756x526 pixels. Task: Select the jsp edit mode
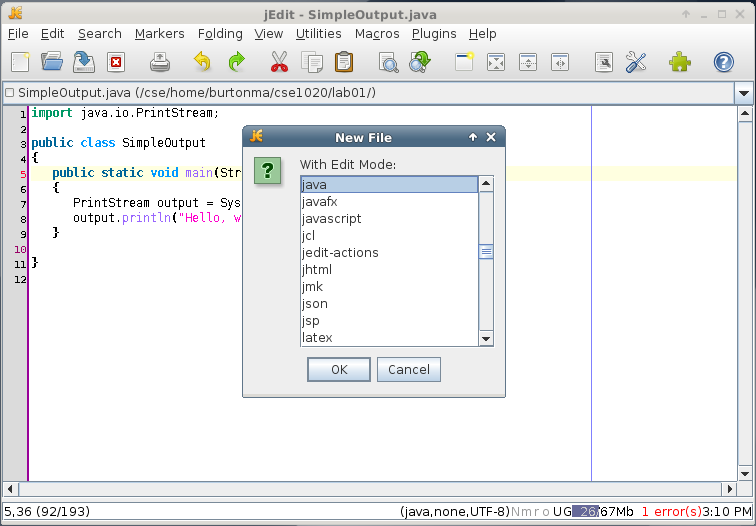389,321
